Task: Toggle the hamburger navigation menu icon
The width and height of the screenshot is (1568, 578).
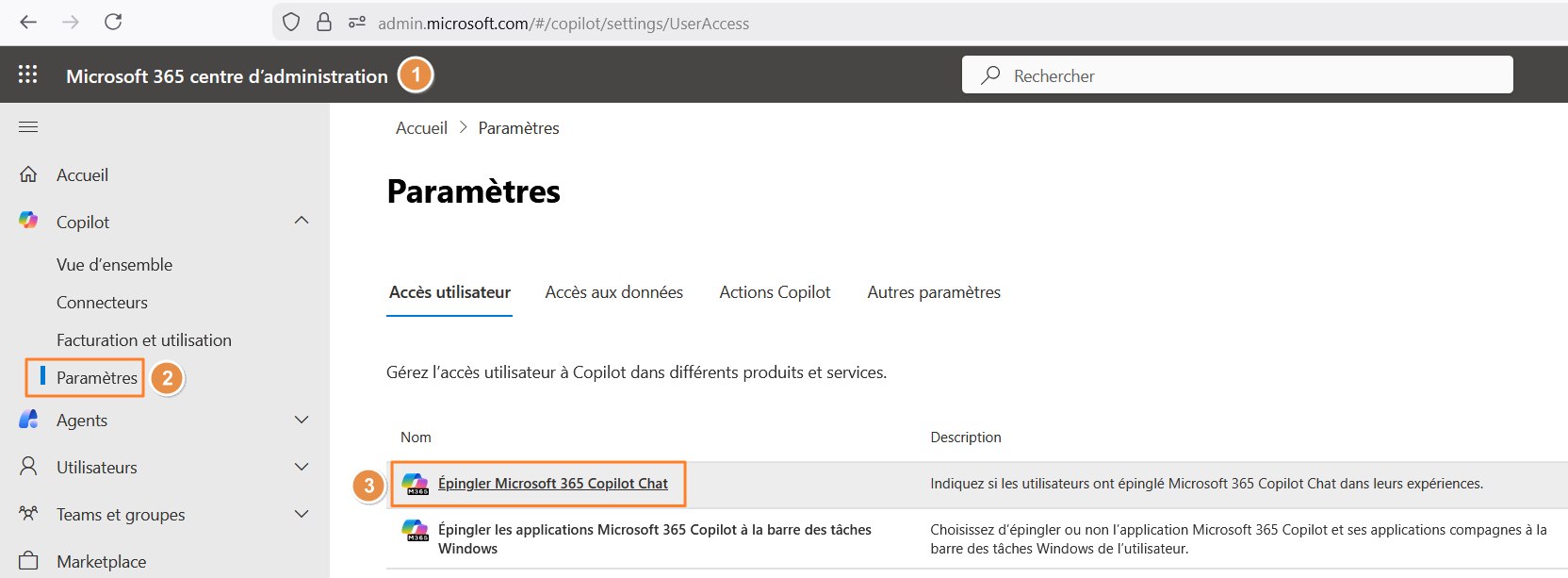Action: (28, 127)
